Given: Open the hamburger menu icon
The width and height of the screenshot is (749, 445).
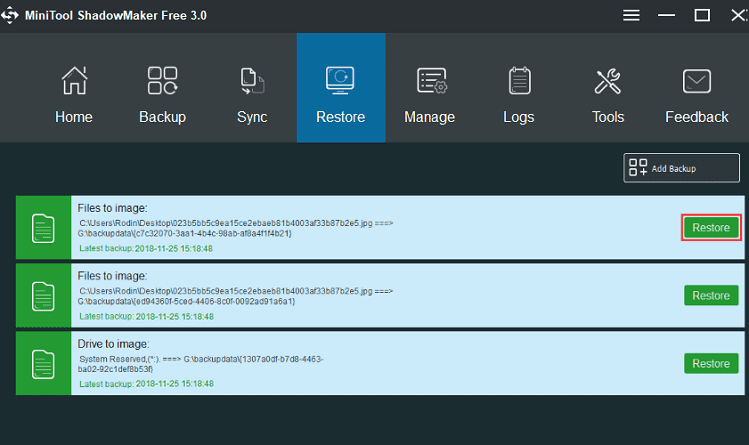Looking at the screenshot, I should (631, 15).
